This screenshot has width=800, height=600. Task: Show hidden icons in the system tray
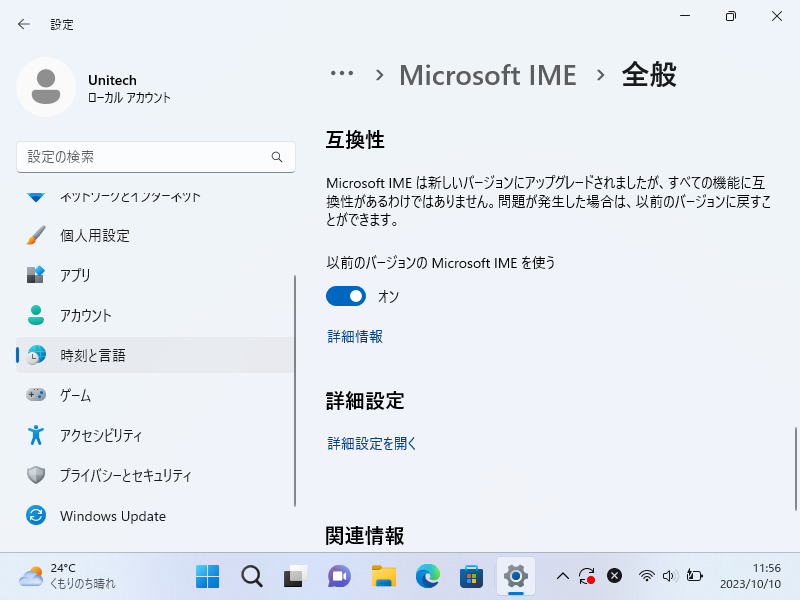(562, 577)
